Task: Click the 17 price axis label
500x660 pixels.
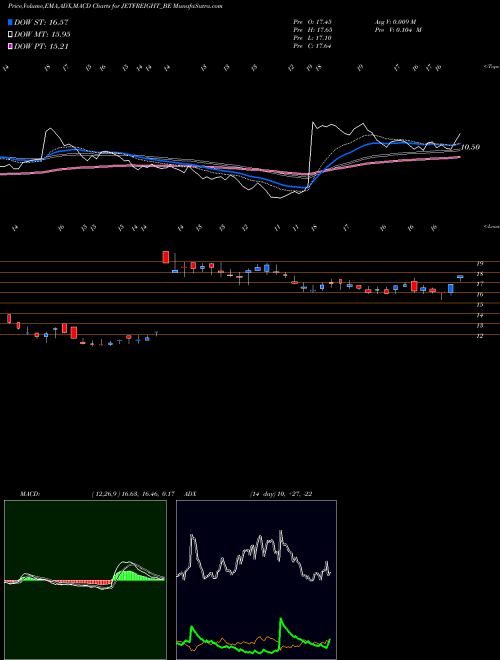Action: tap(479, 285)
